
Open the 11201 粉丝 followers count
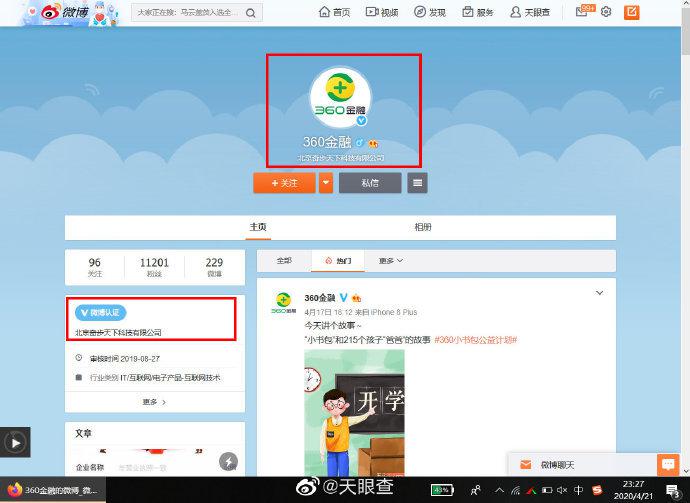pos(154,267)
